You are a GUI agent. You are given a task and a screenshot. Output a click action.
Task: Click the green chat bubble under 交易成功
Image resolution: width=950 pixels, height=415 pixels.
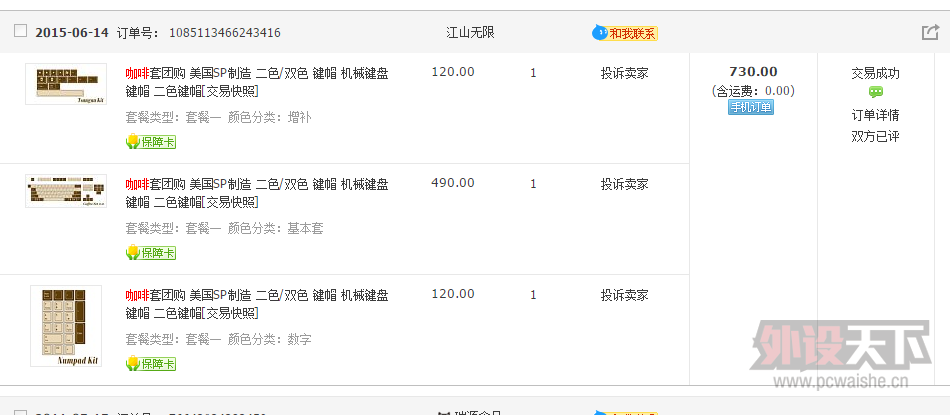[x=875, y=92]
